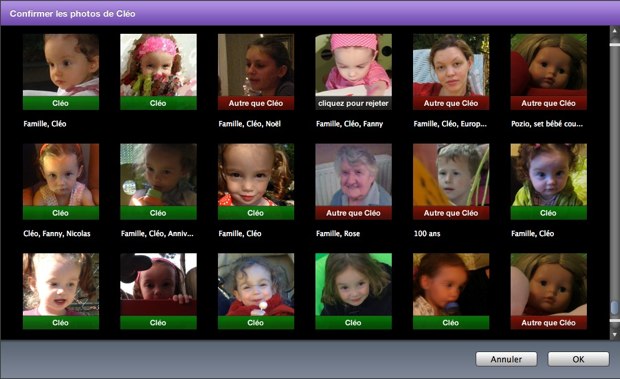This screenshot has height=379, width=620.
Task: Click the 'cliquez pour rejeter' label
Action: pyautogui.click(x=353, y=103)
